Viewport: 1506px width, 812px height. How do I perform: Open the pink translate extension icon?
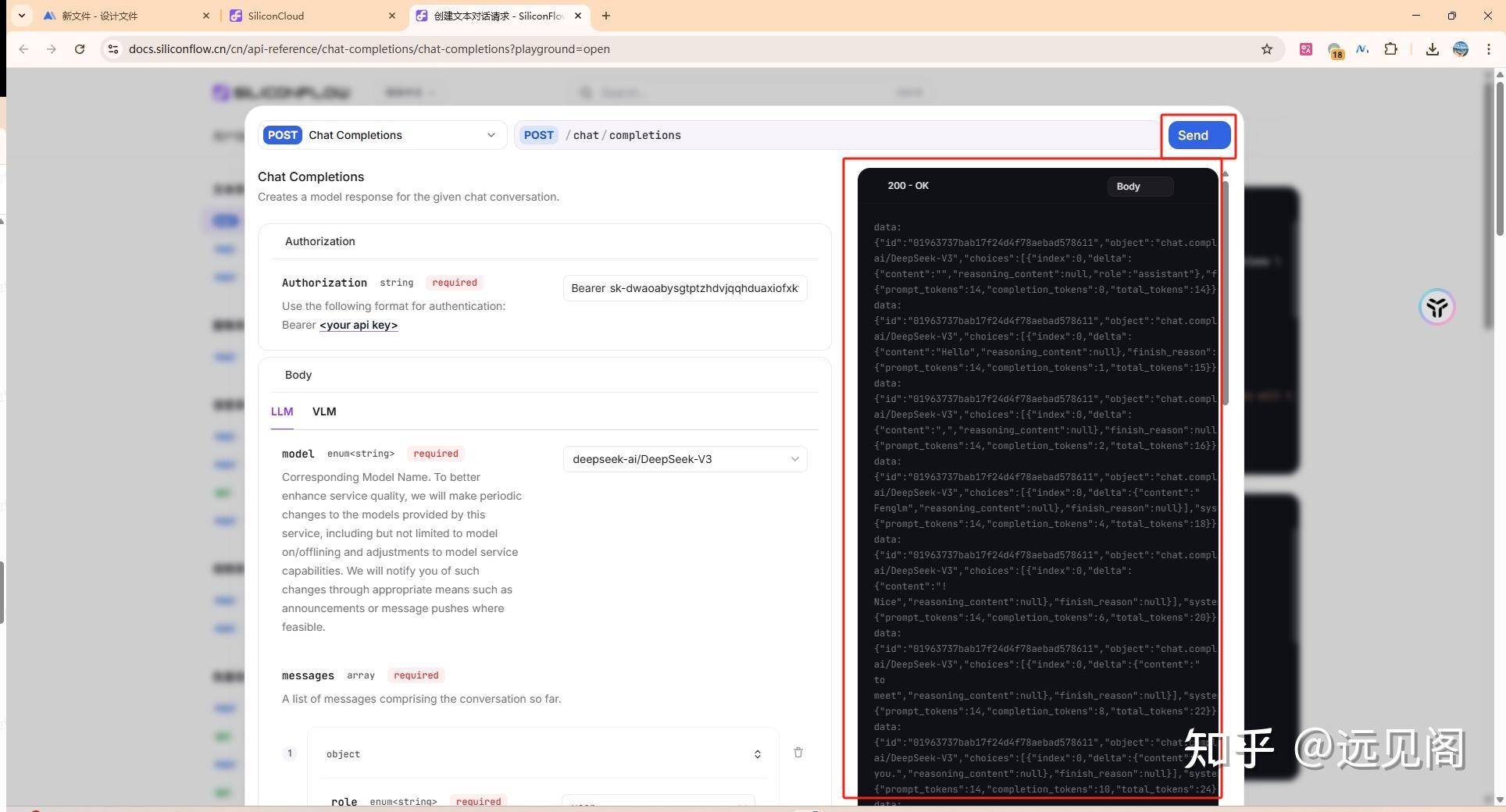point(1306,49)
